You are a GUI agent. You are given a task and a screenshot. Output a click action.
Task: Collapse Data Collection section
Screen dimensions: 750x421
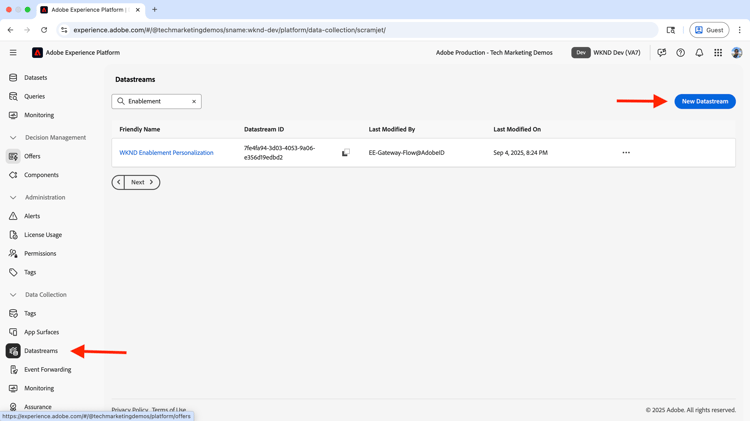pos(13,295)
